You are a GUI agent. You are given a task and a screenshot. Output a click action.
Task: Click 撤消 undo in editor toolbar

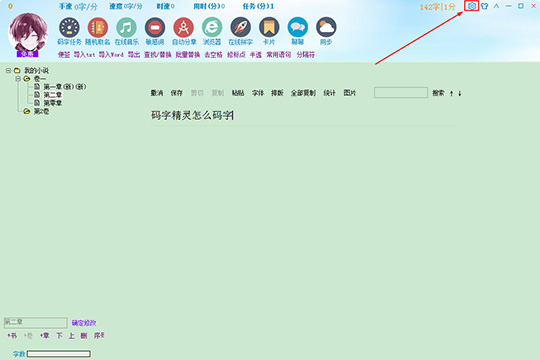coord(157,93)
